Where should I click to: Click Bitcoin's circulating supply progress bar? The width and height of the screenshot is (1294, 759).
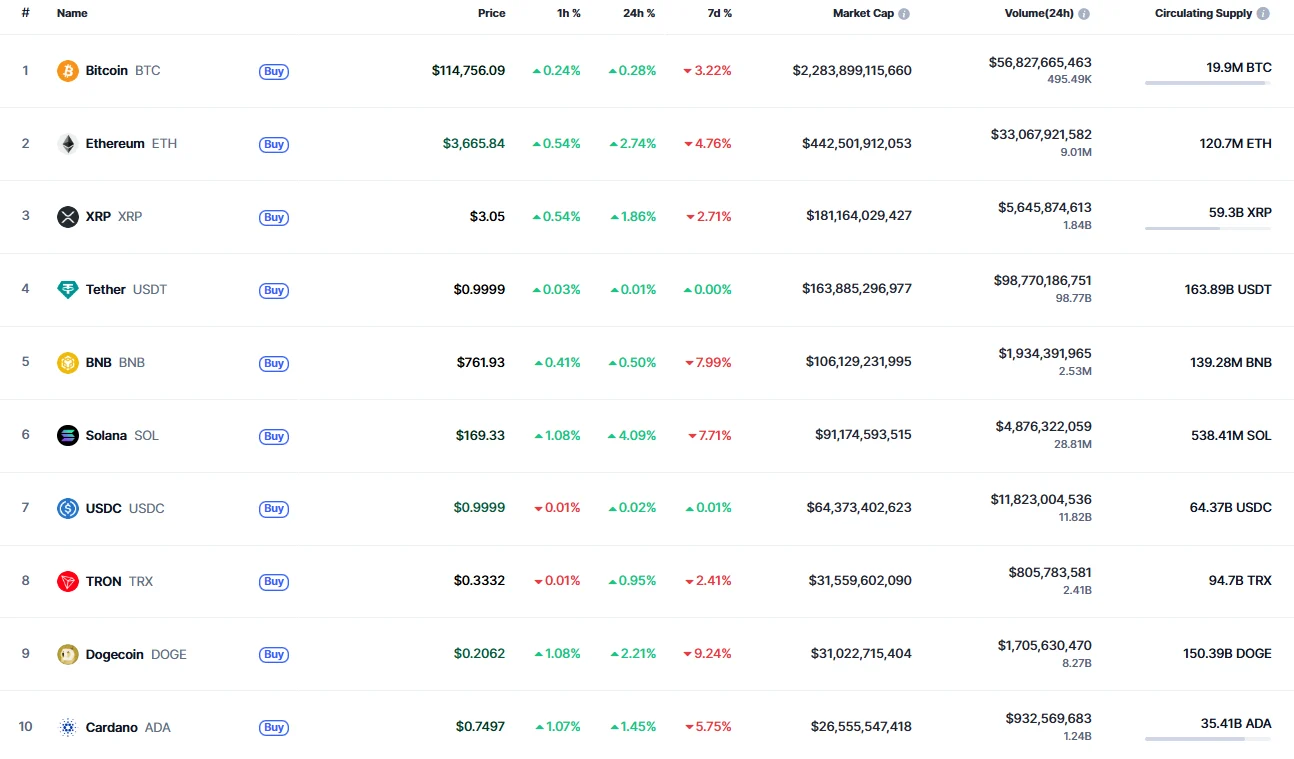pyautogui.click(x=1207, y=83)
